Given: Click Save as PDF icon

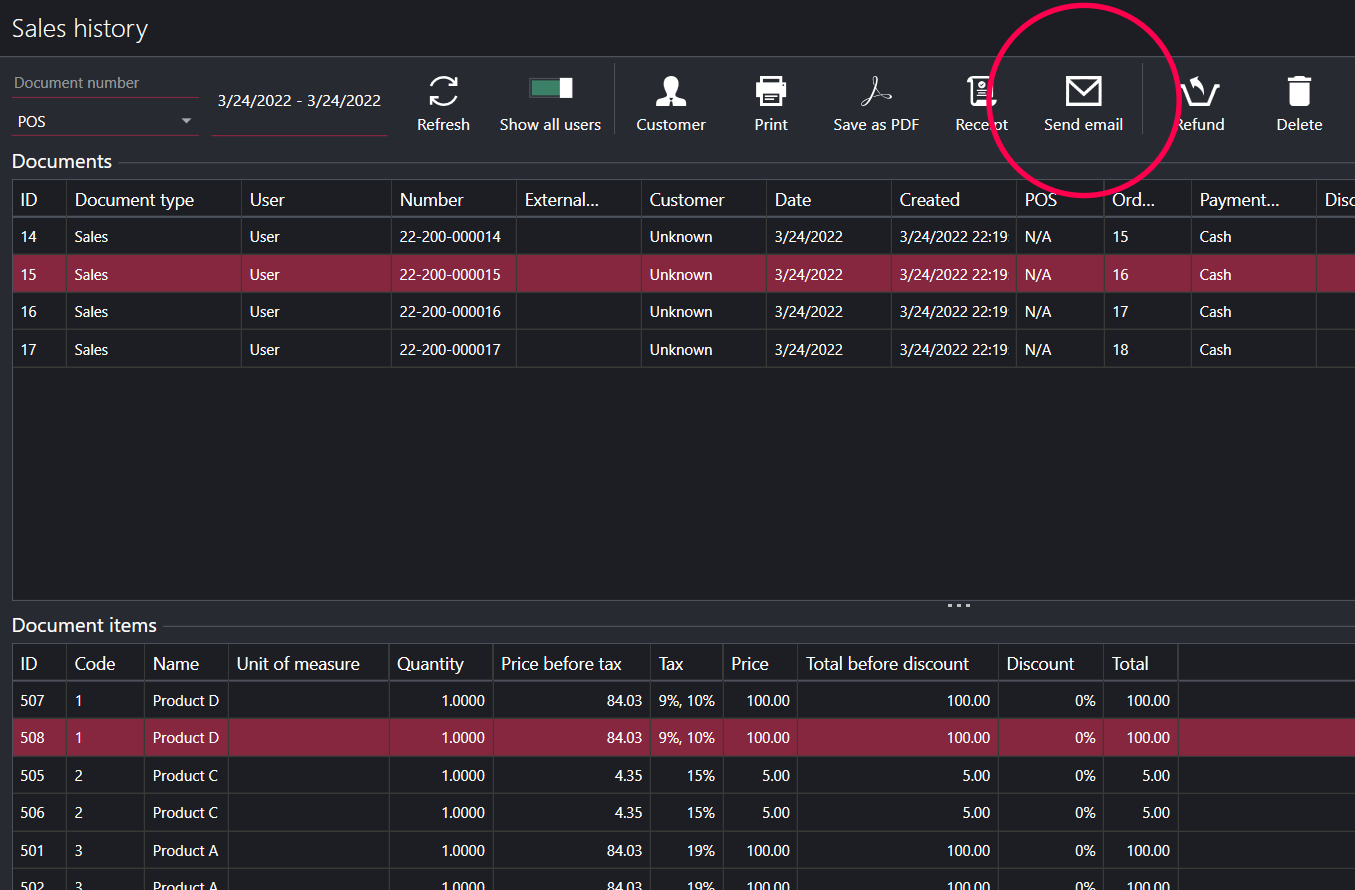Looking at the screenshot, I should (x=876, y=92).
